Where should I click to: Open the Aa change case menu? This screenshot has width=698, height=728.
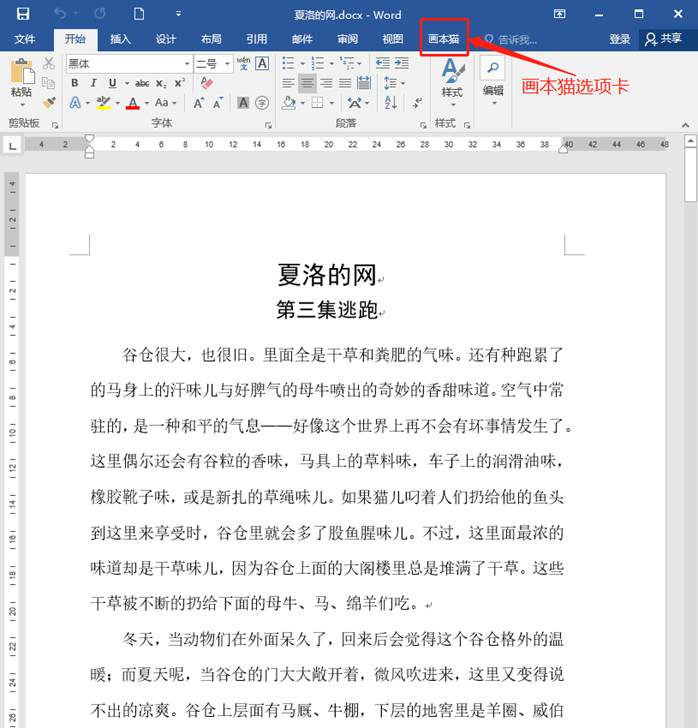[x=165, y=103]
